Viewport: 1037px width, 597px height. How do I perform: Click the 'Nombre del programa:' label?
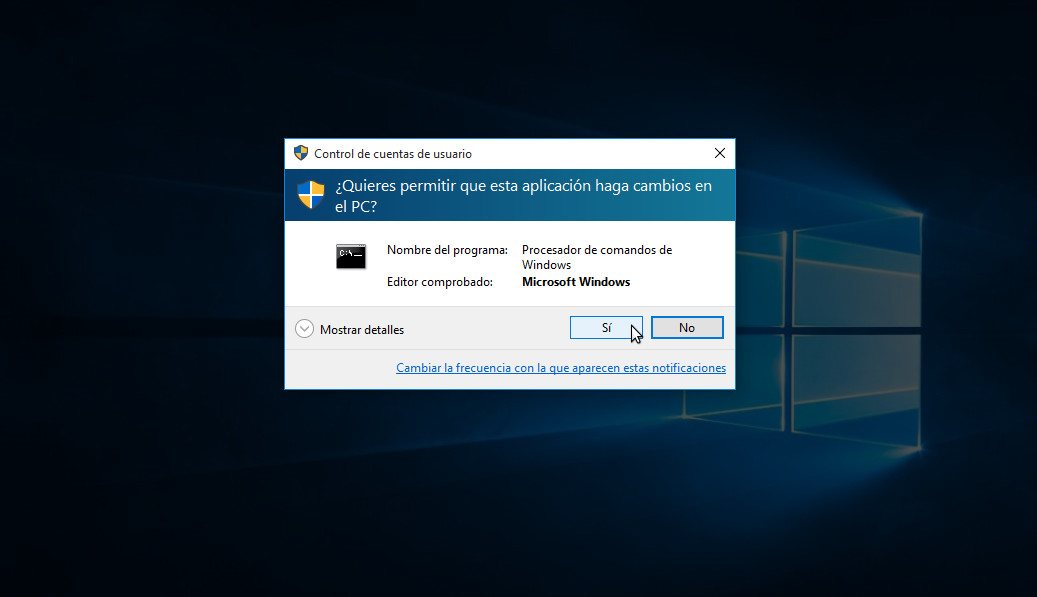pos(447,250)
